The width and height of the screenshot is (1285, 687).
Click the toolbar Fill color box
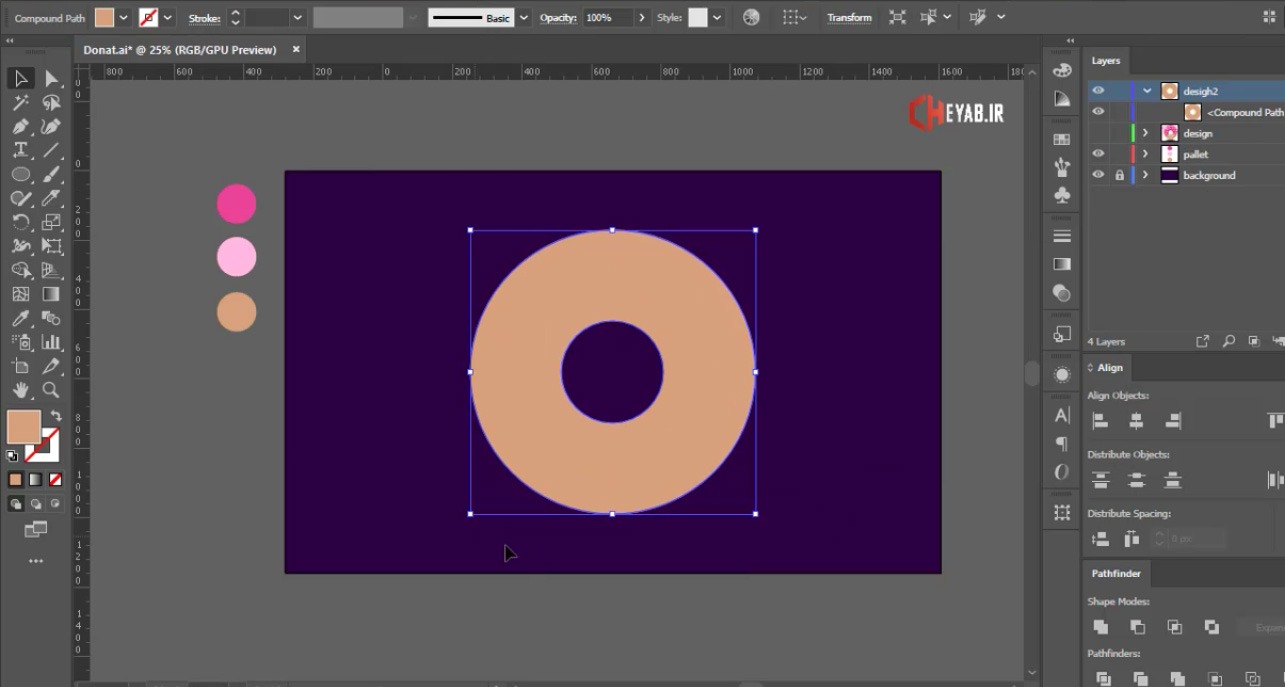pyautogui.click(x=24, y=427)
